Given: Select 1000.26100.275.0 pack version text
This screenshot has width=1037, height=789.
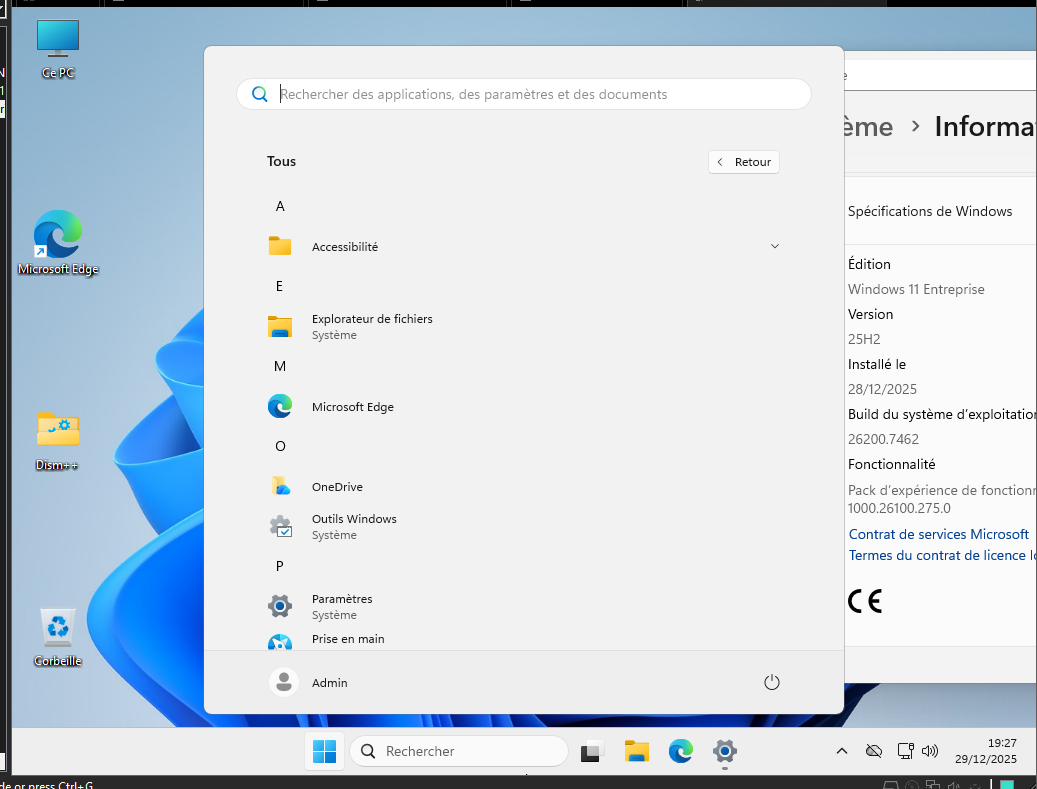Looking at the screenshot, I should click(899, 509).
